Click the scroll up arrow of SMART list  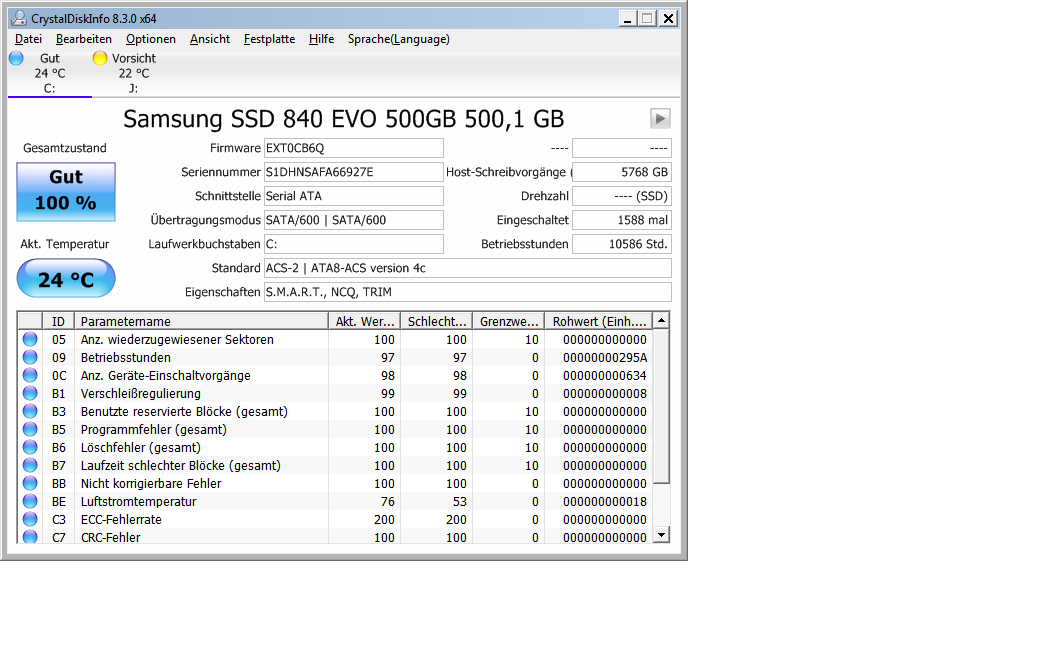661,320
